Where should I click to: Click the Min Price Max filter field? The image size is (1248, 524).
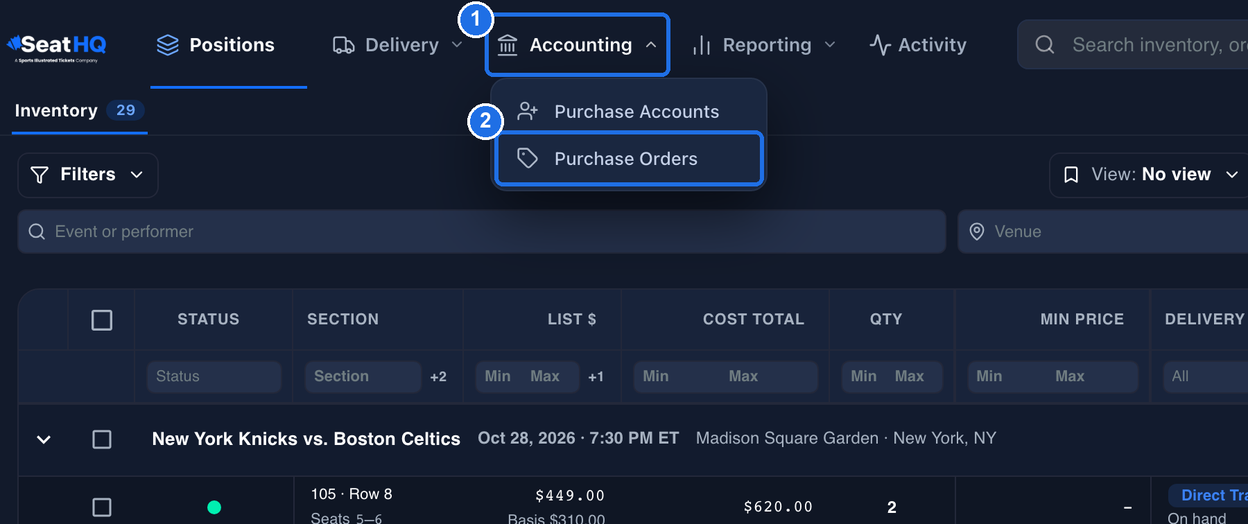[x=1094, y=376]
